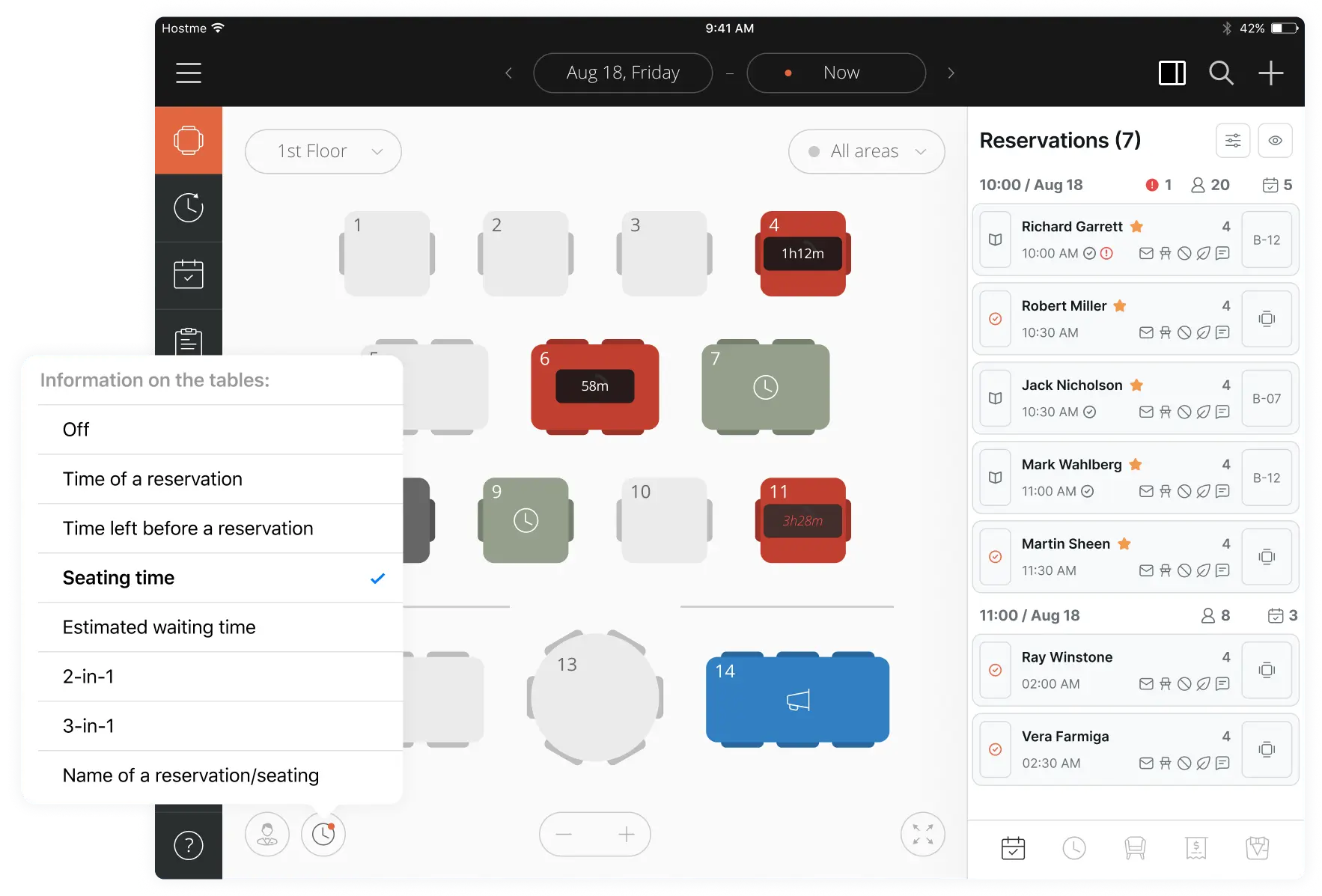The height and width of the screenshot is (896, 1322).
Task: Select 3-in-1 option
Action: click(220, 726)
